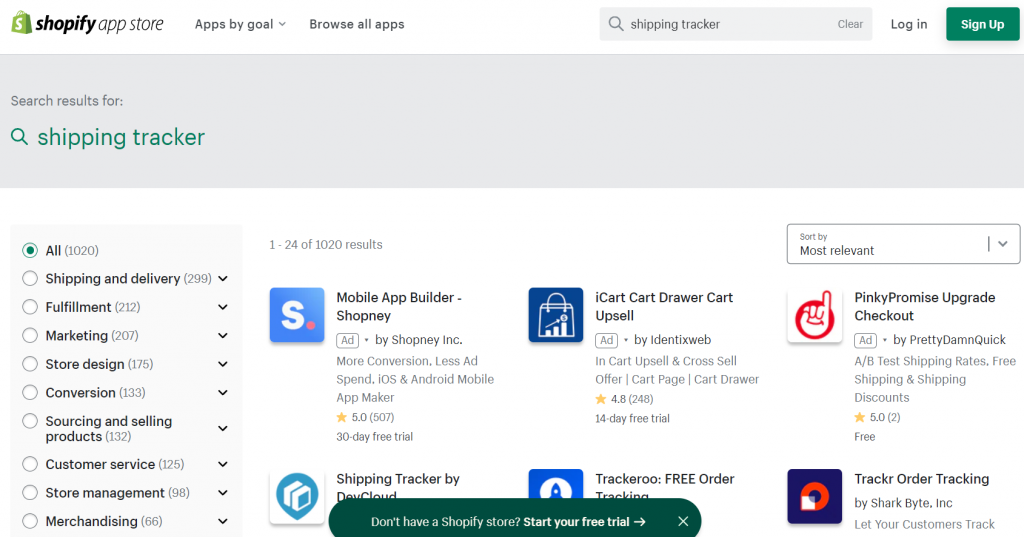
Task: Expand the Fulfillment category chevron
Action: (x=223, y=307)
